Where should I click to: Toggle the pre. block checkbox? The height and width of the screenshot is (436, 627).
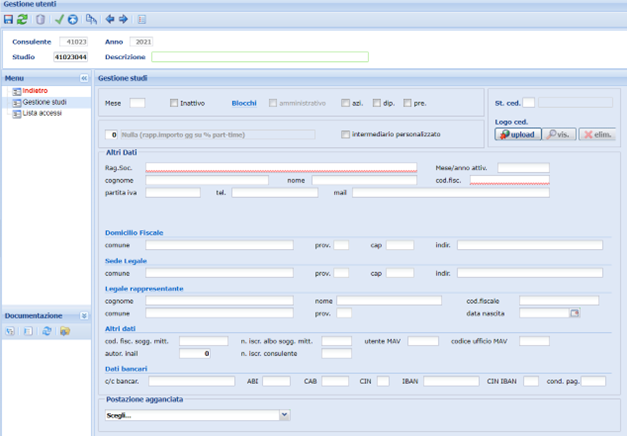tap(407, 103)
